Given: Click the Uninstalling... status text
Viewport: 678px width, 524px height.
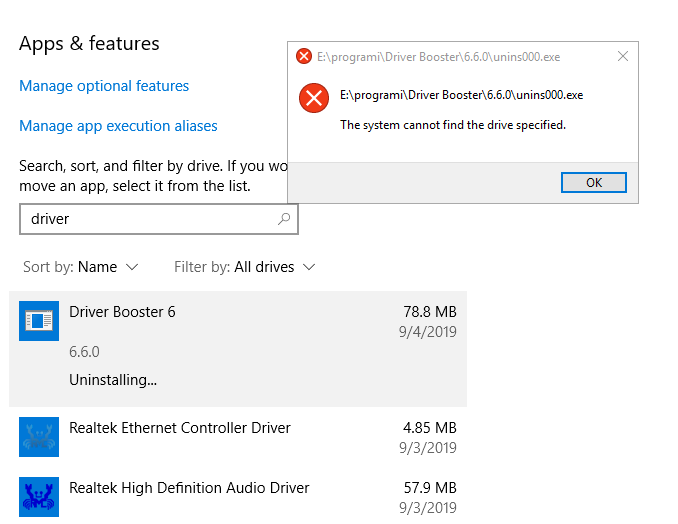Looking at the screenshot, I should 113,380.
